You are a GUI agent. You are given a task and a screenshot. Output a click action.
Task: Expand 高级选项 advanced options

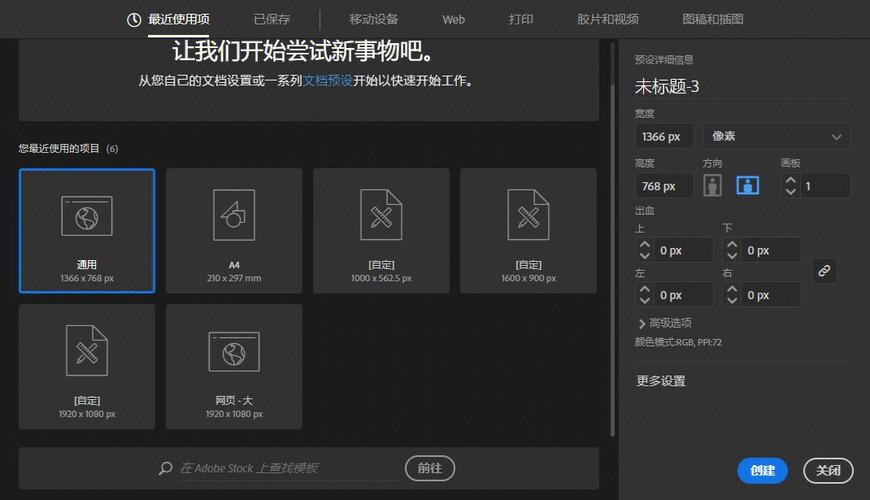coord(664,323)
